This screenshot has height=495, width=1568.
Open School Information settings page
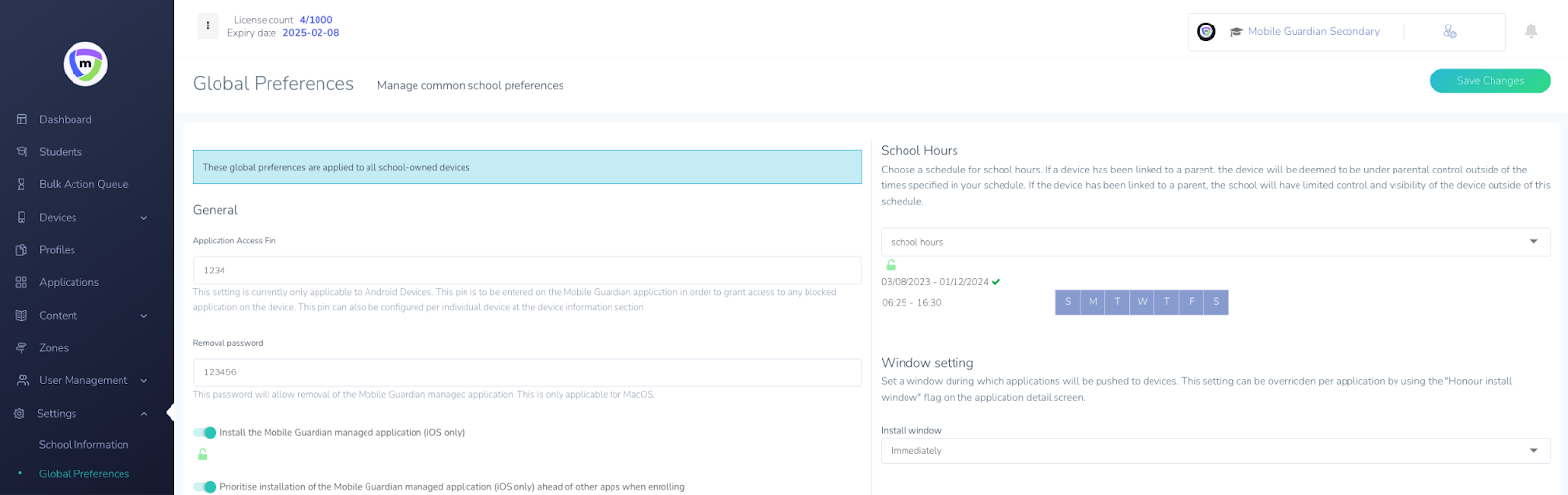83,445
